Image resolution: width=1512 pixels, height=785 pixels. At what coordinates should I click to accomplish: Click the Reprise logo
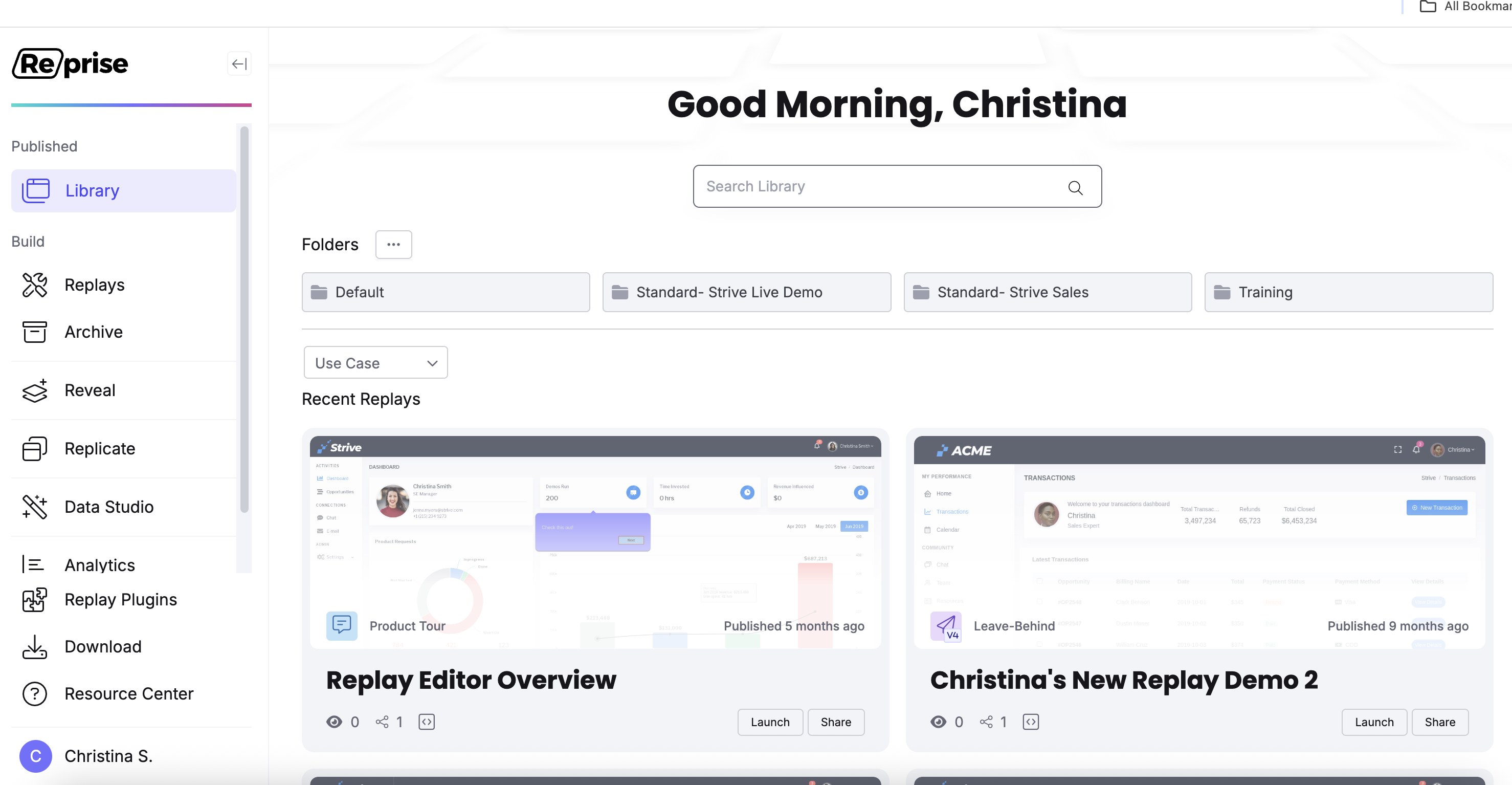coord(70,63)
